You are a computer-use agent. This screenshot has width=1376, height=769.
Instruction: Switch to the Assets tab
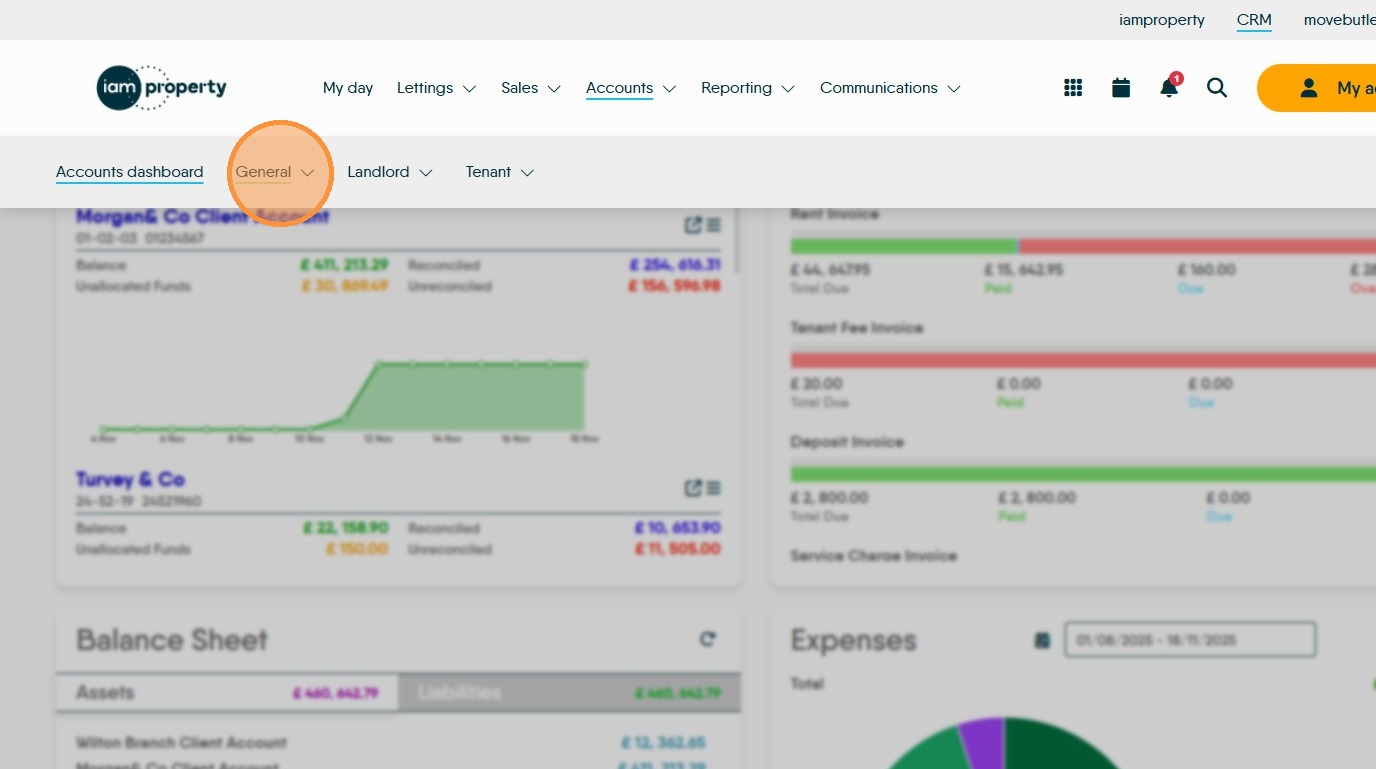click(x=227, y=692)
